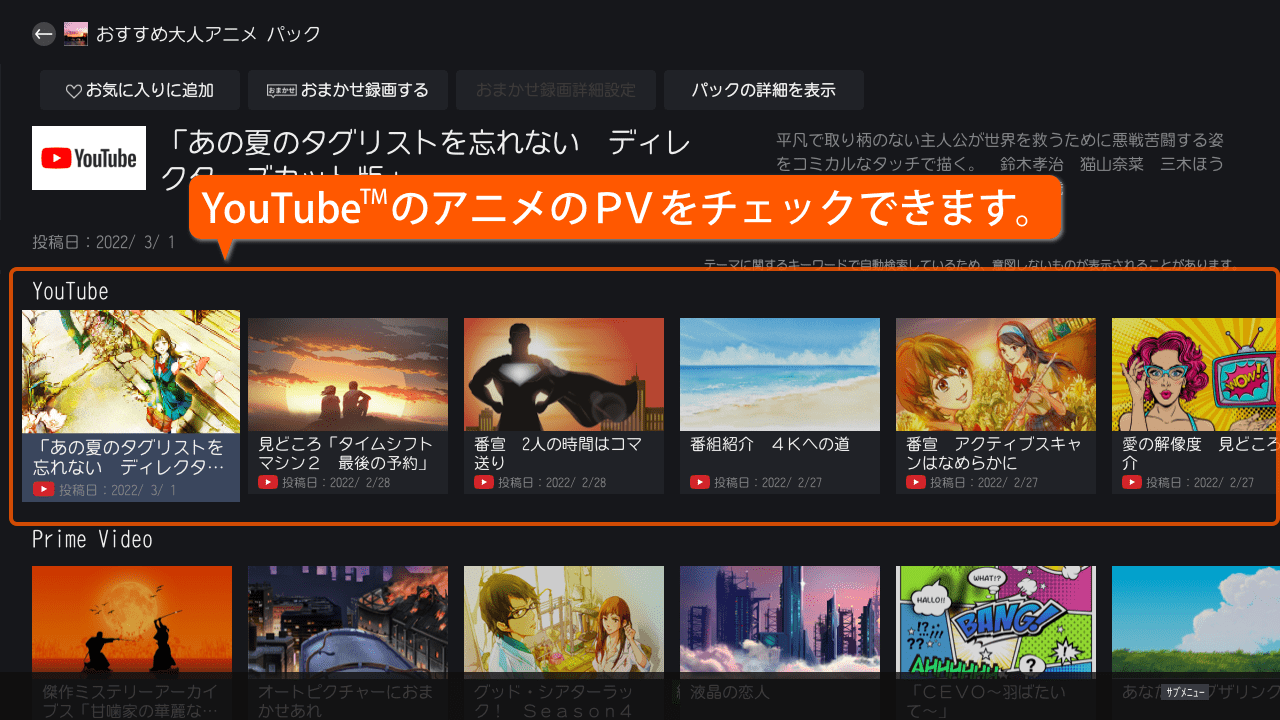Open the superhero silhouette thumbnail
This screenshot has width=1280, height=720.
pyautogui.click(x=564, y=374)
